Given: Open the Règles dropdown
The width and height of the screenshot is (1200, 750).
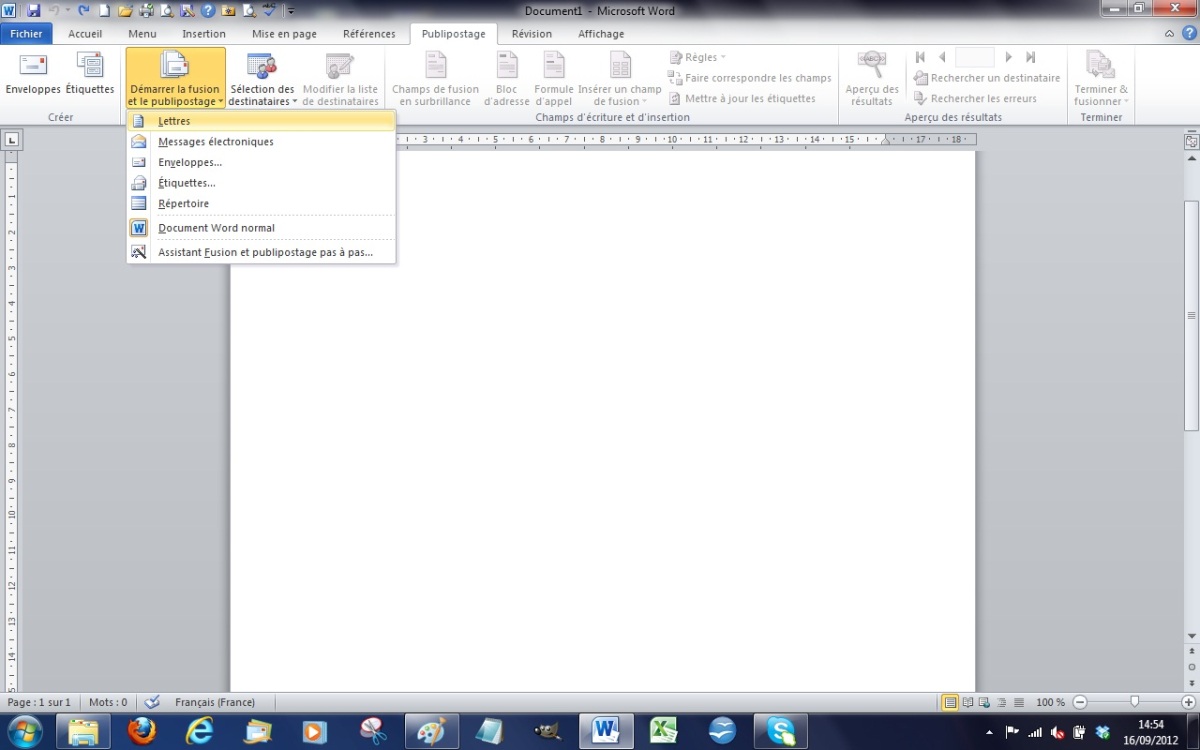Looking at the screenshot, I should pos(697,57).
